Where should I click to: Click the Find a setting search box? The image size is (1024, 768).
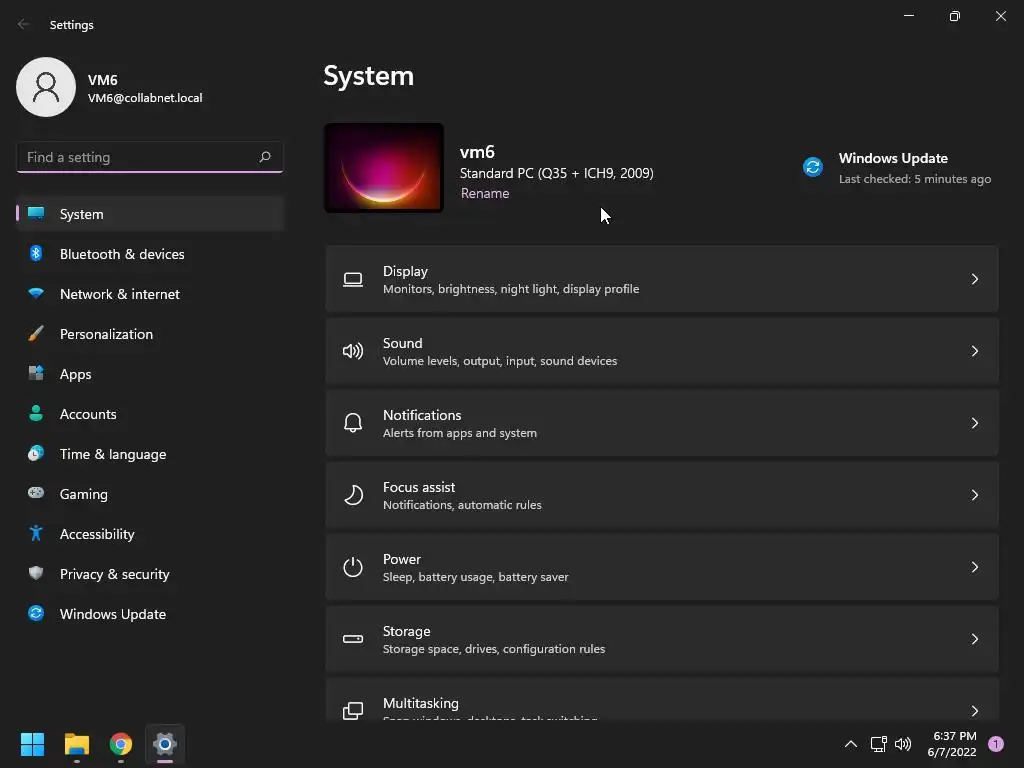coord(150,157)
